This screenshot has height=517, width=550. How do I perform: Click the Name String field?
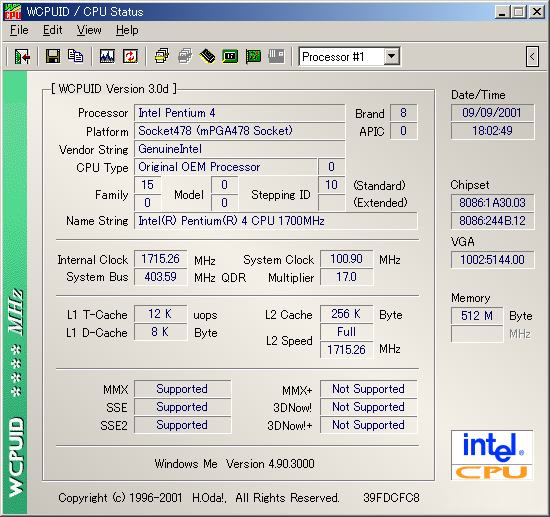coord(276,221)
